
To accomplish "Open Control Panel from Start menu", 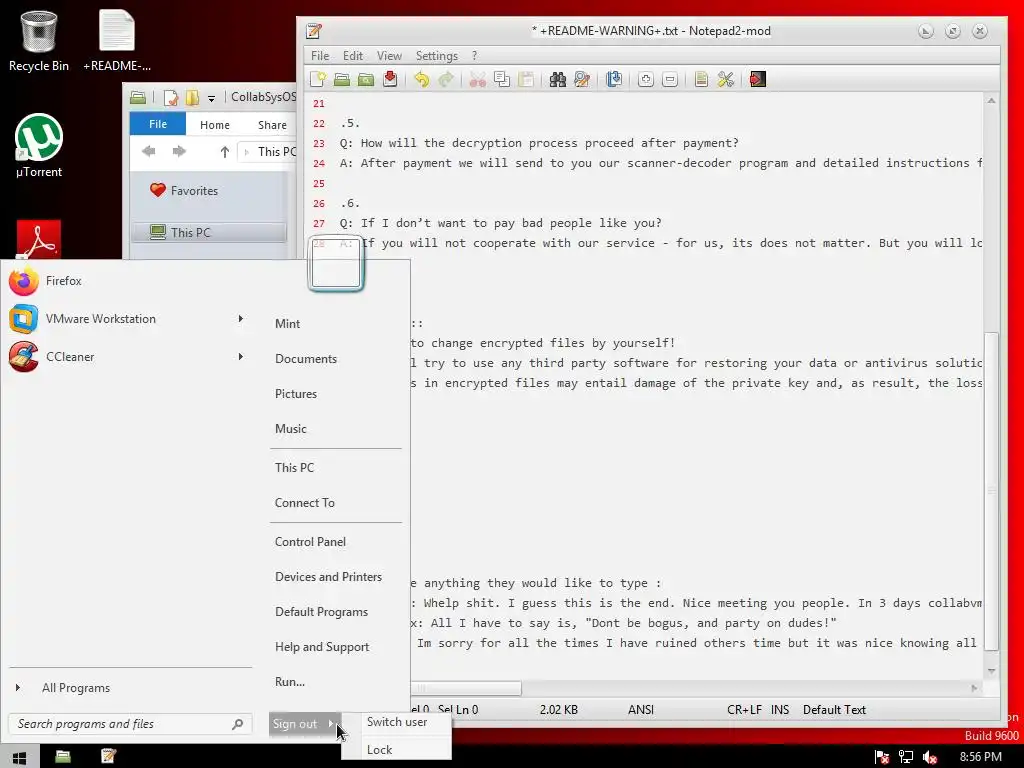I will click(x=310, y=542).
